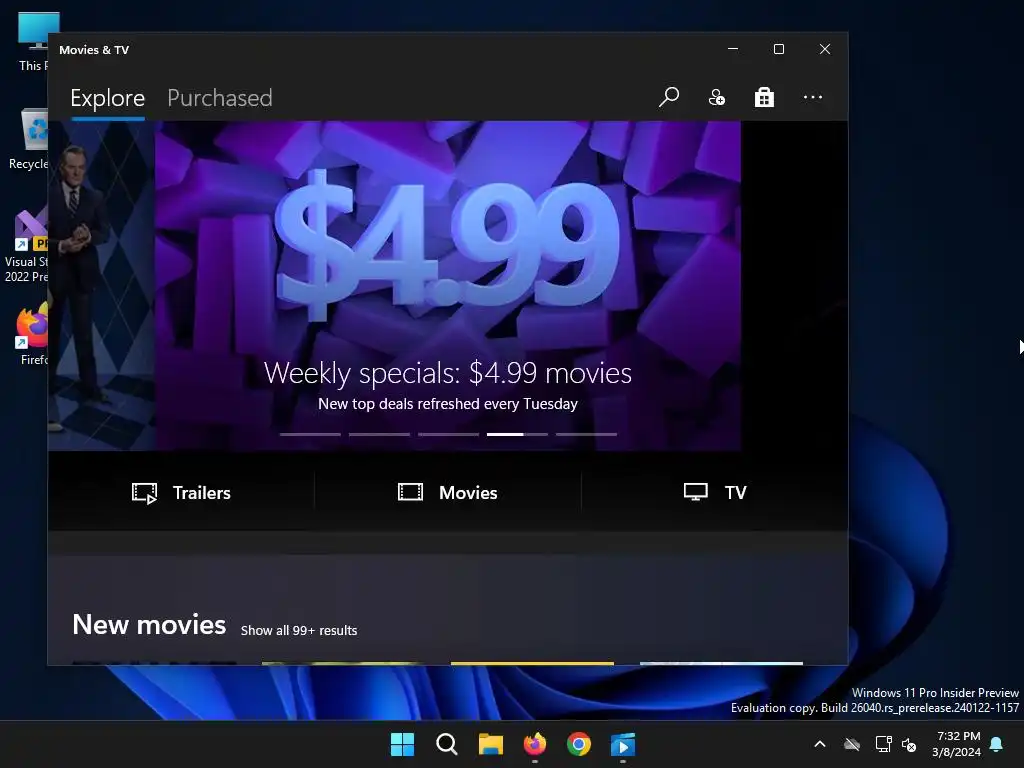Open the clock showing 7:32 PM

[957, 744]
